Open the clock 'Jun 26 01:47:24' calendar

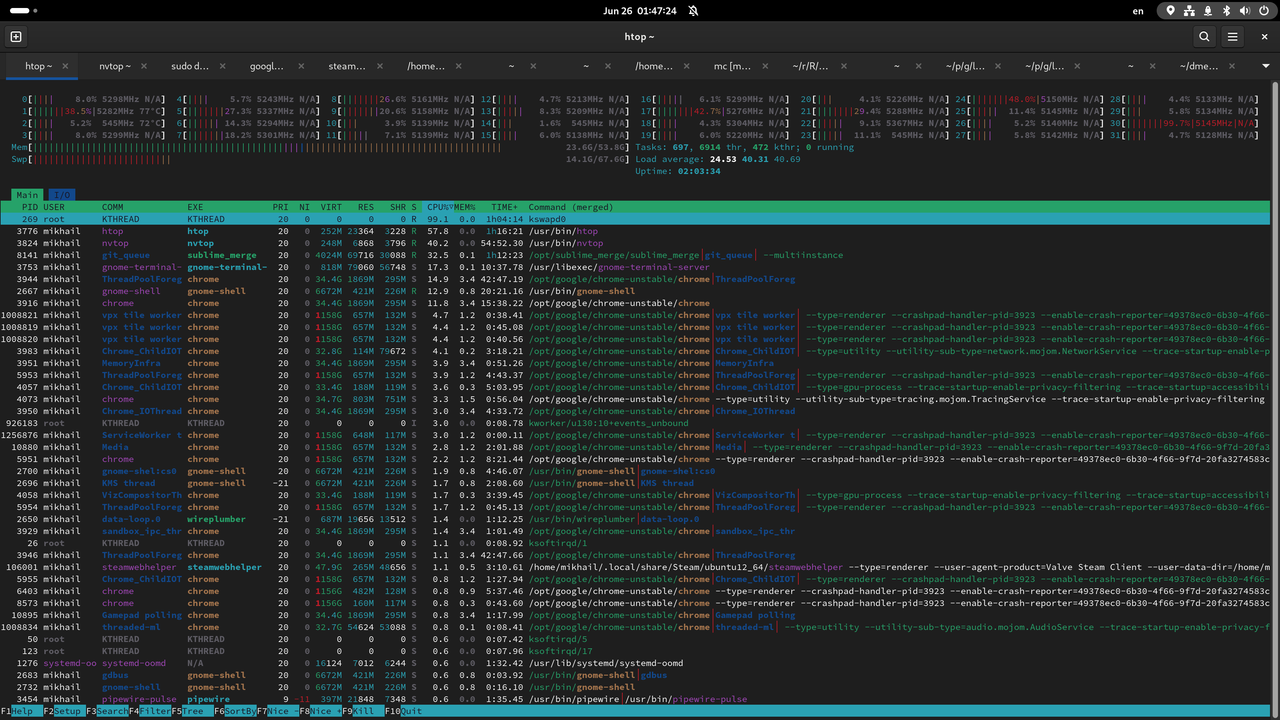click(640, 10)
